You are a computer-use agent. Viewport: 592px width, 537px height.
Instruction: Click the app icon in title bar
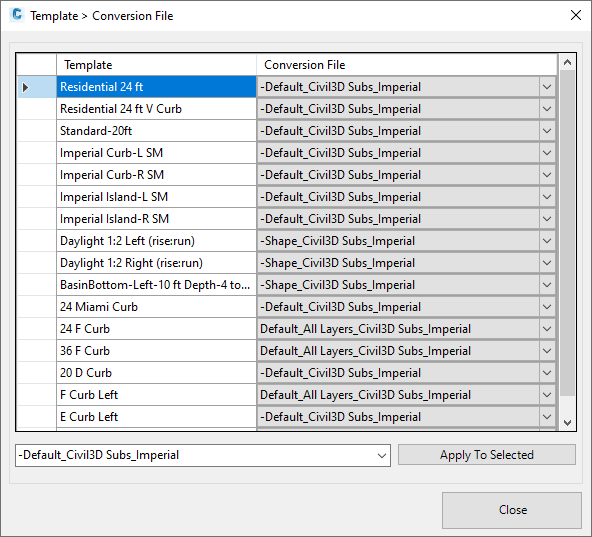coord(17,15)
